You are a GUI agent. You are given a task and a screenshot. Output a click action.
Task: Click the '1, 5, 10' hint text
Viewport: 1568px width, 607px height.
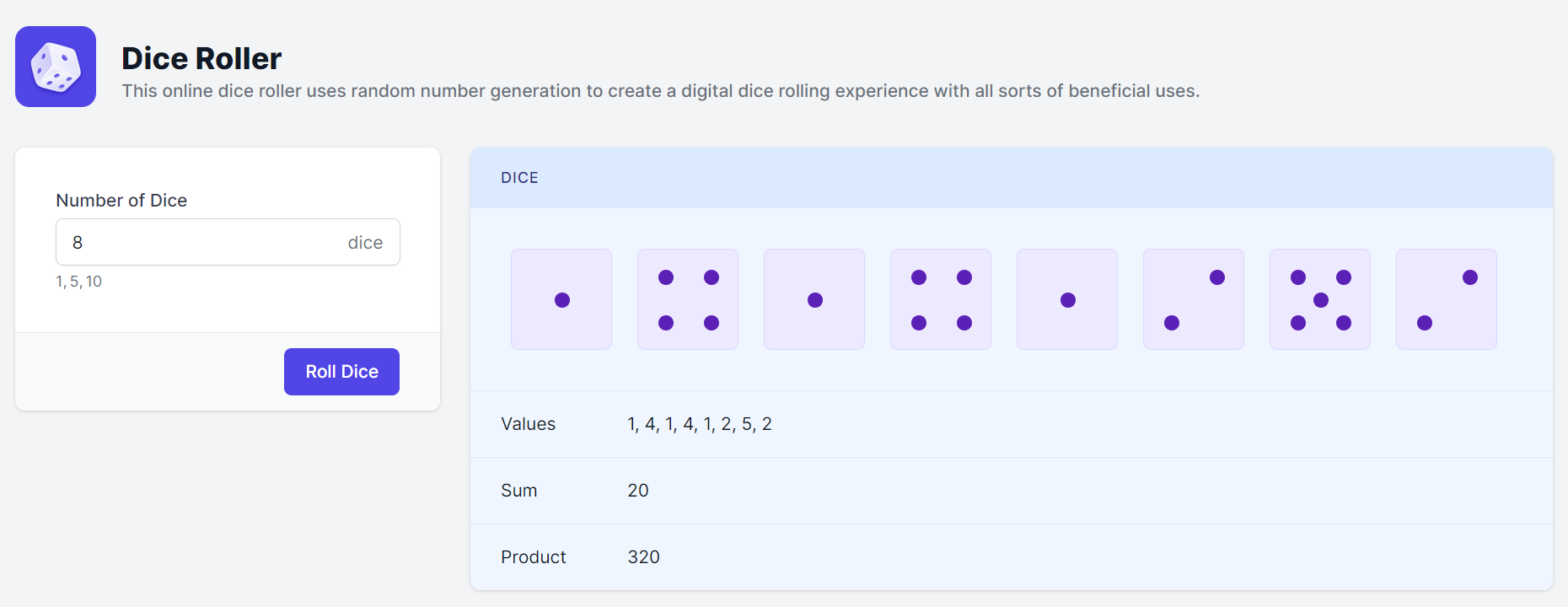[79, 282]
